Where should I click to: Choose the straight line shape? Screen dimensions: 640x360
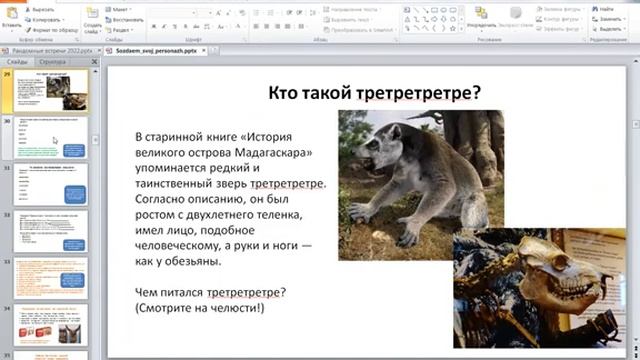point(416,10)
